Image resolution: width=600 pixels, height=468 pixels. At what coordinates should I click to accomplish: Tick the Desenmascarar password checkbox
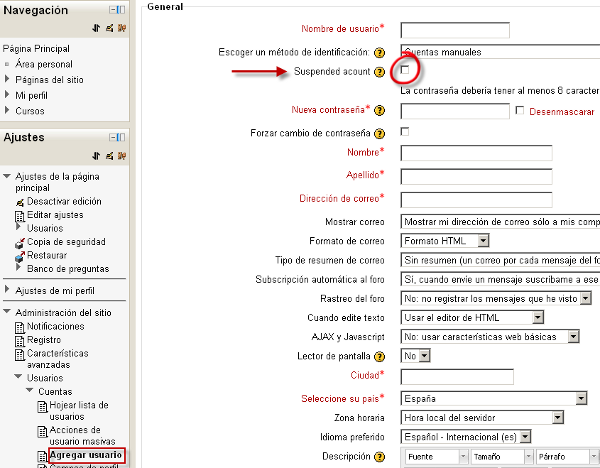coord(520,110)
